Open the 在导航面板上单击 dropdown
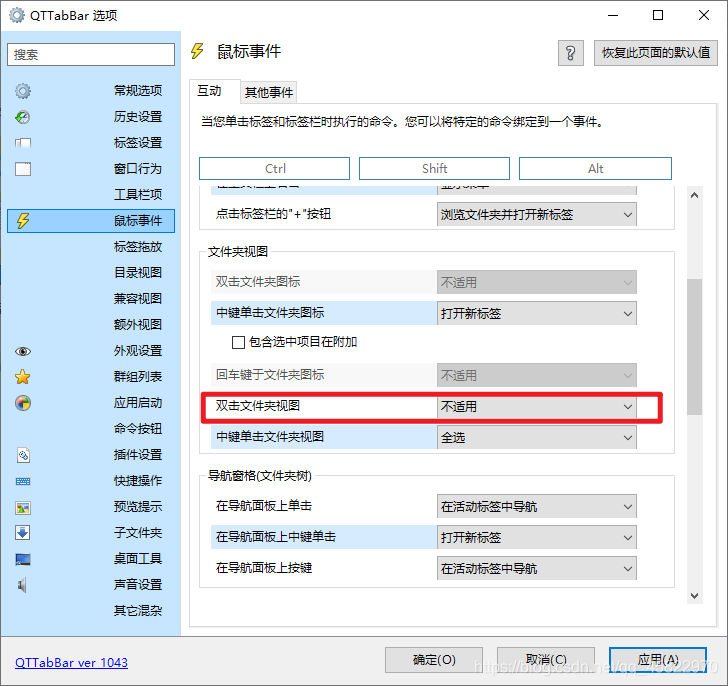The width and height of the screenshot is (728, 686). 537,506
